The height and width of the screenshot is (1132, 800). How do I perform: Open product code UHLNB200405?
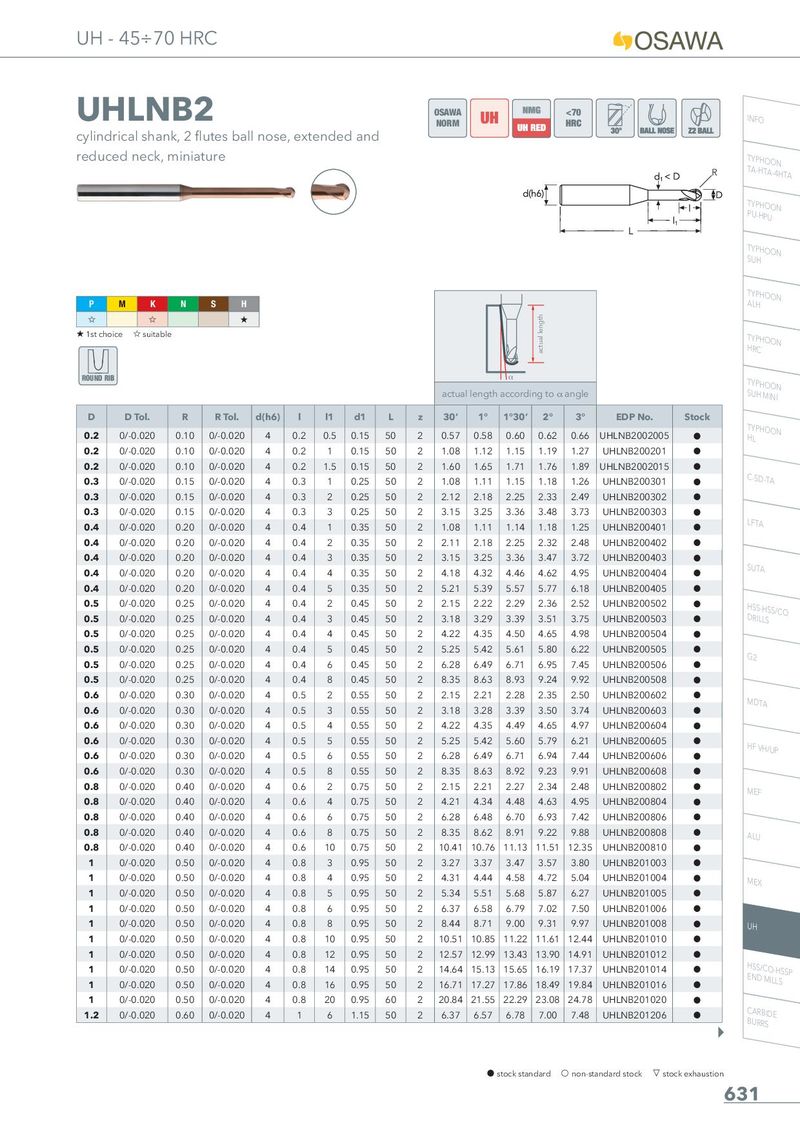[x=635, y=588]
